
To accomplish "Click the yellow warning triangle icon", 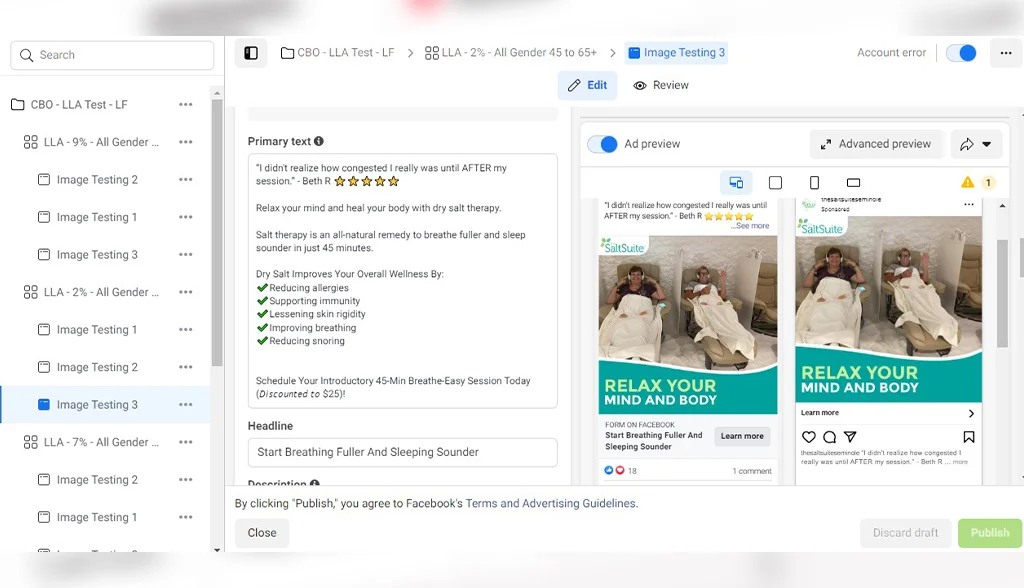I will coord(967,182).
